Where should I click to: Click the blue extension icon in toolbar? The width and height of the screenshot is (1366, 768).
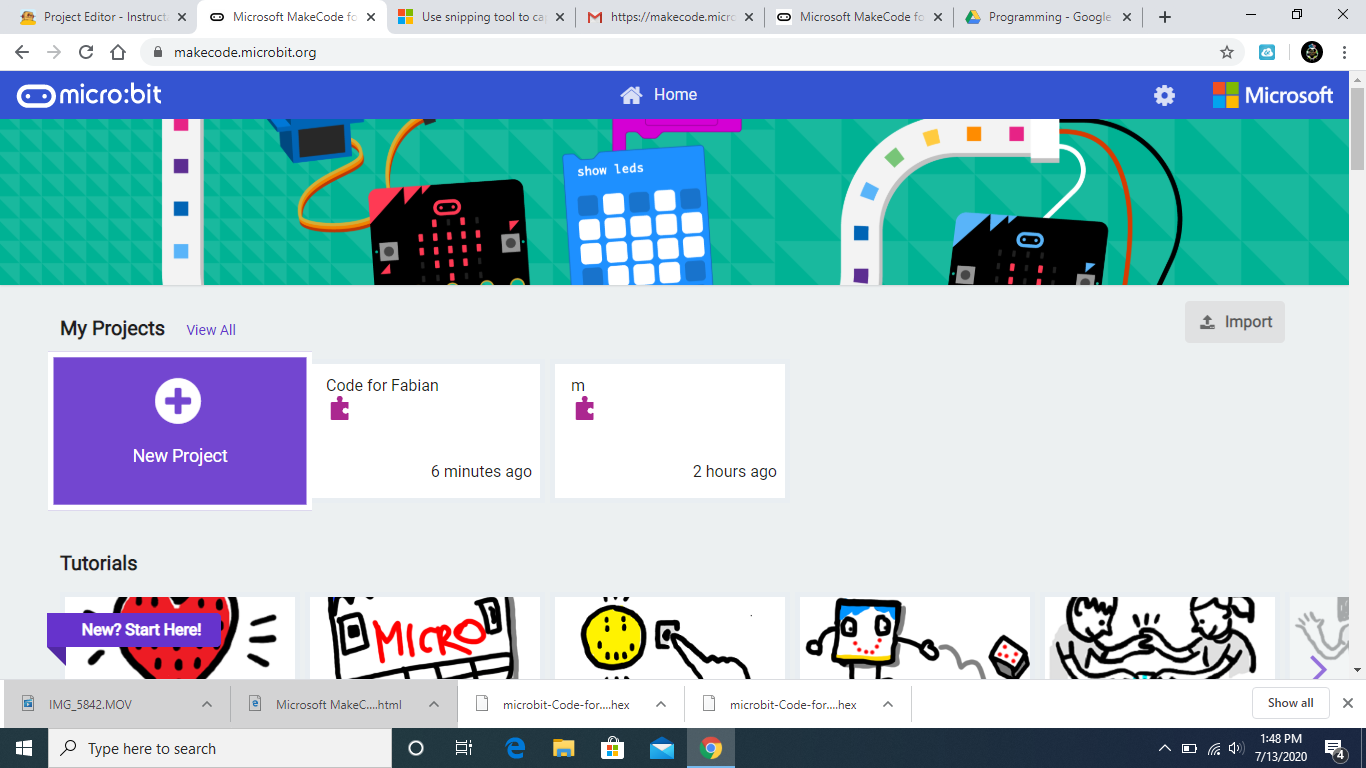click(x=1267, y=52)
